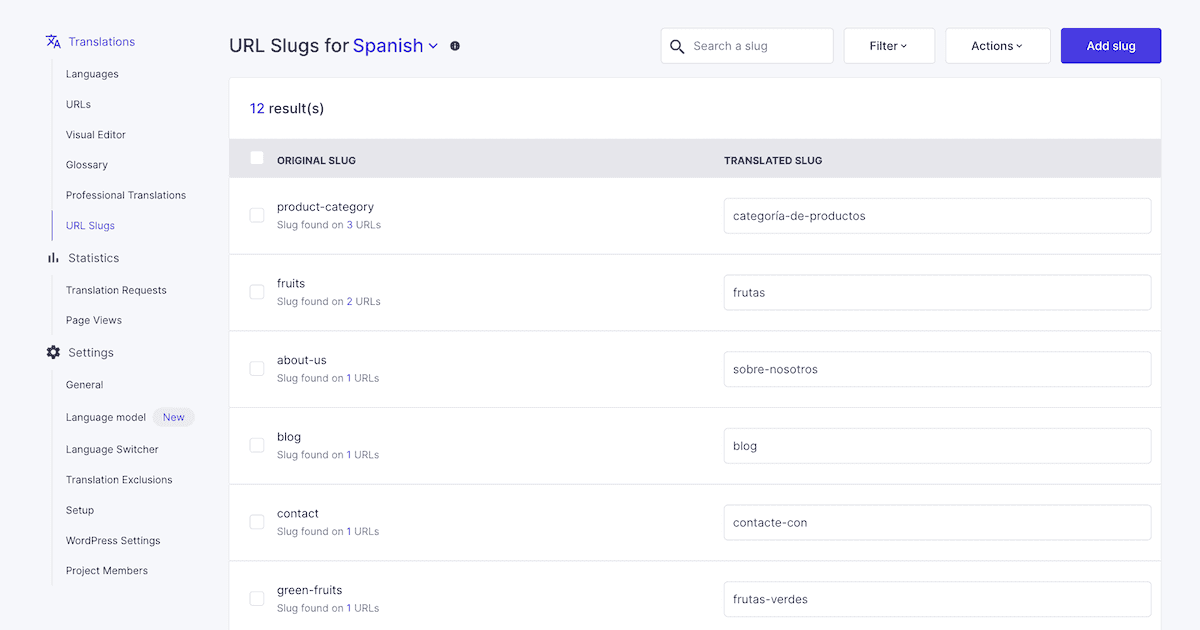Open the Glossary sidebar item
Screen dimensions: 1200x630
(87, 165)
